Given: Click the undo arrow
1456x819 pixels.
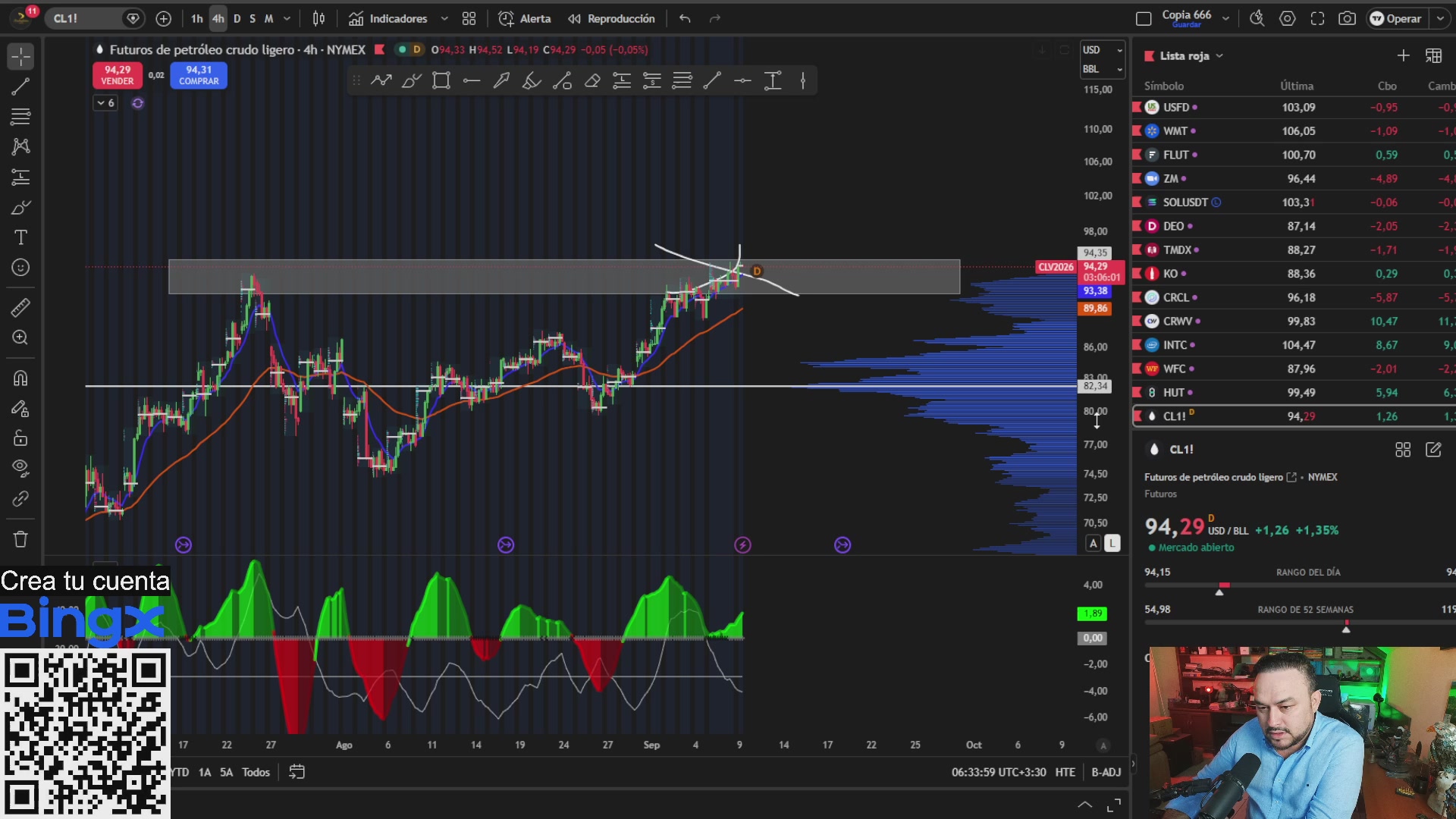Looking at the screenshot, I should tap(685, 18).
